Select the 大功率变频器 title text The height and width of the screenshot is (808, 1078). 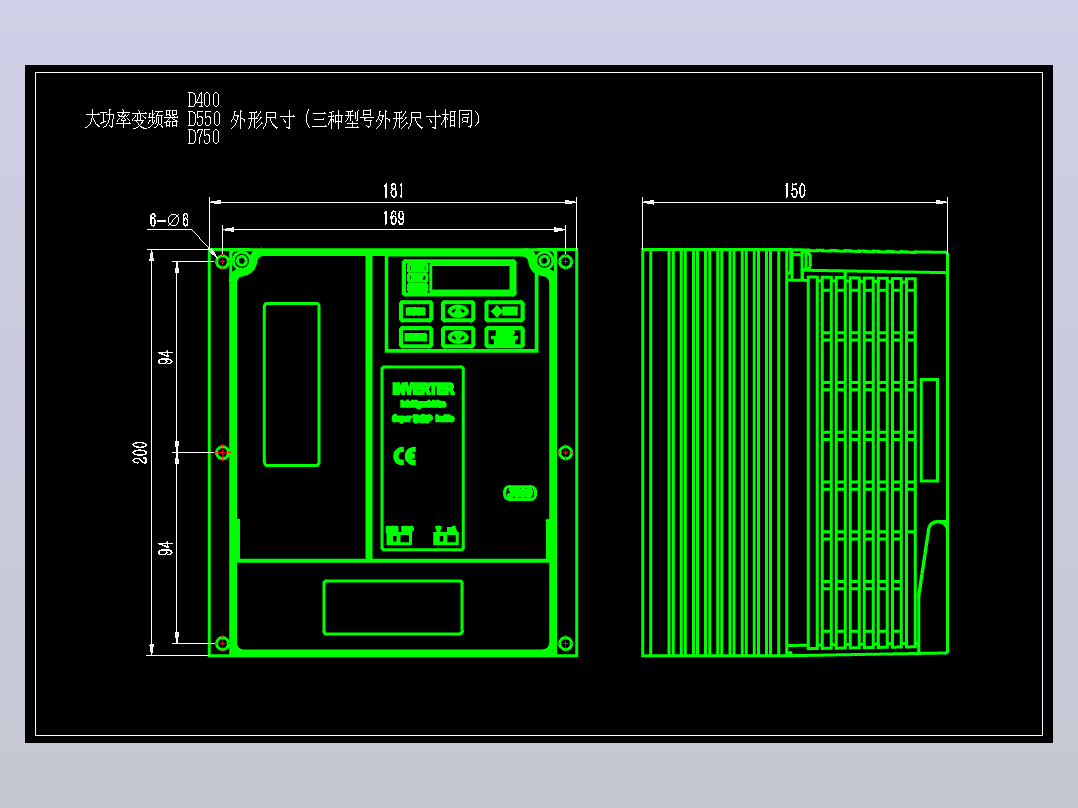(x=131, y=120)
